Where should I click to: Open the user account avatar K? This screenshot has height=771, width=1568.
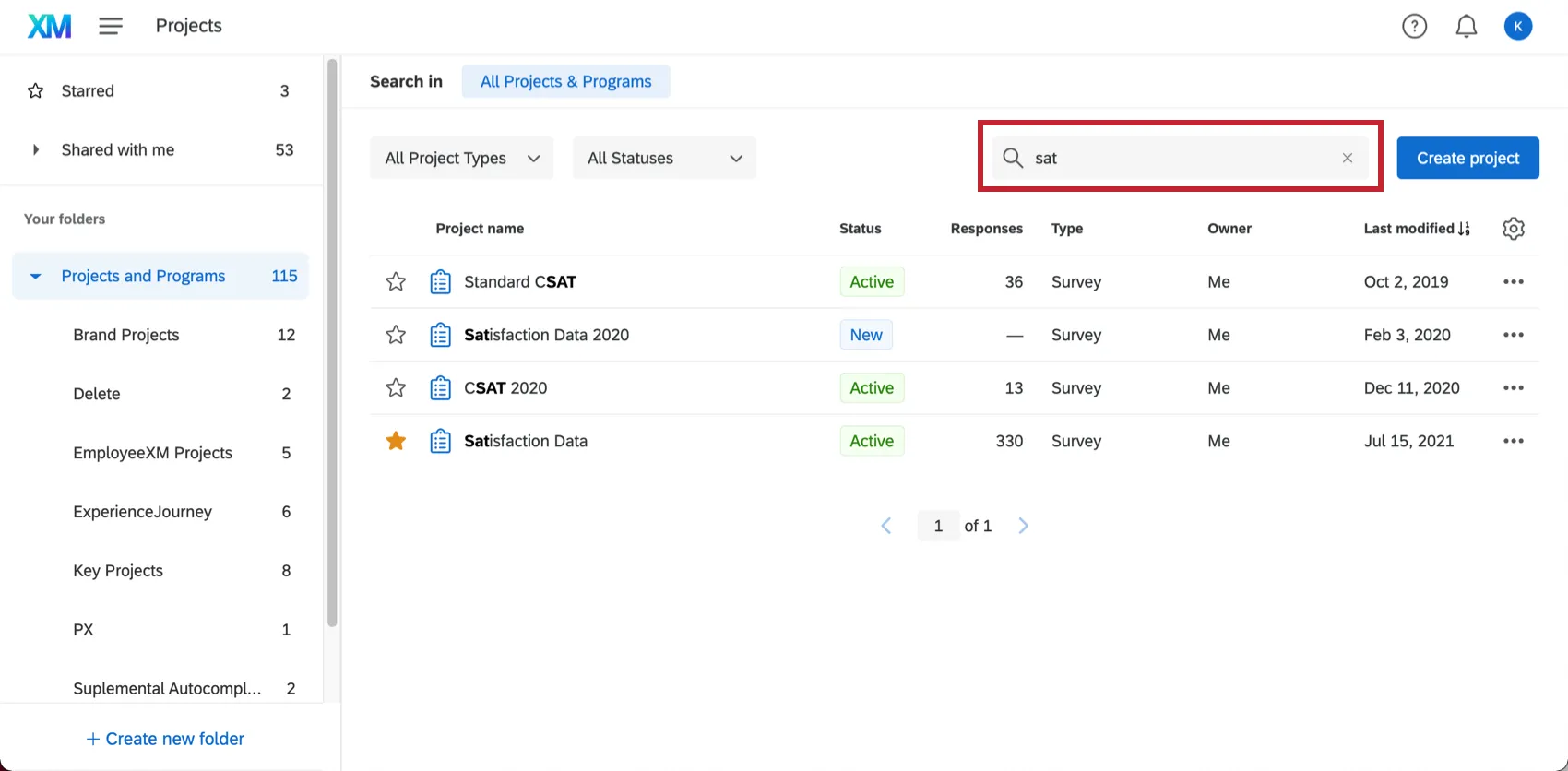(x=1517, y=27)
